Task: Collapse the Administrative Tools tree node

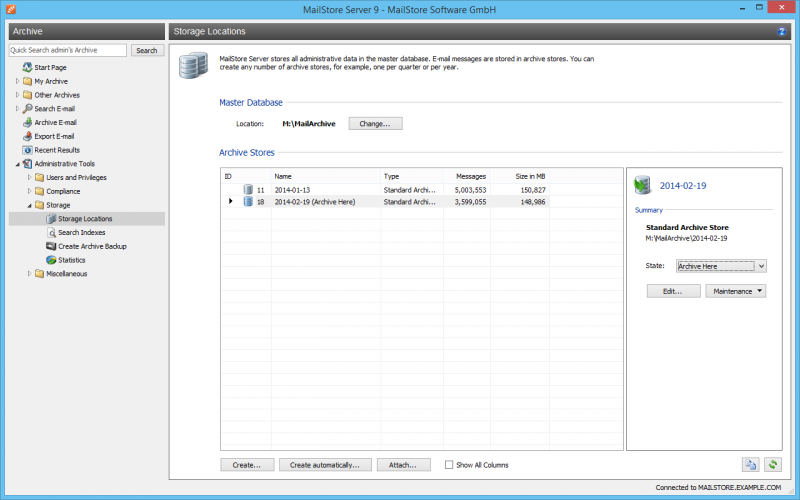Action: pos(17,164)
